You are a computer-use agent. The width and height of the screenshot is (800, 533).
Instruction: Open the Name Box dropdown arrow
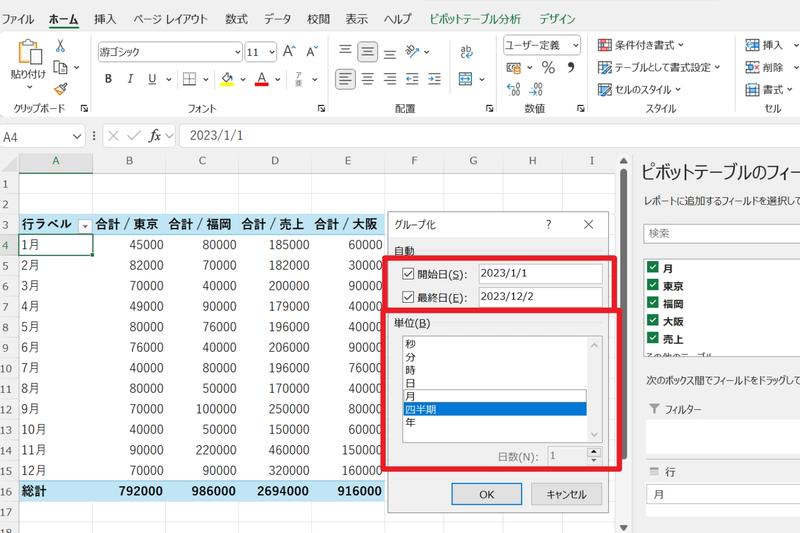[77, 137]
